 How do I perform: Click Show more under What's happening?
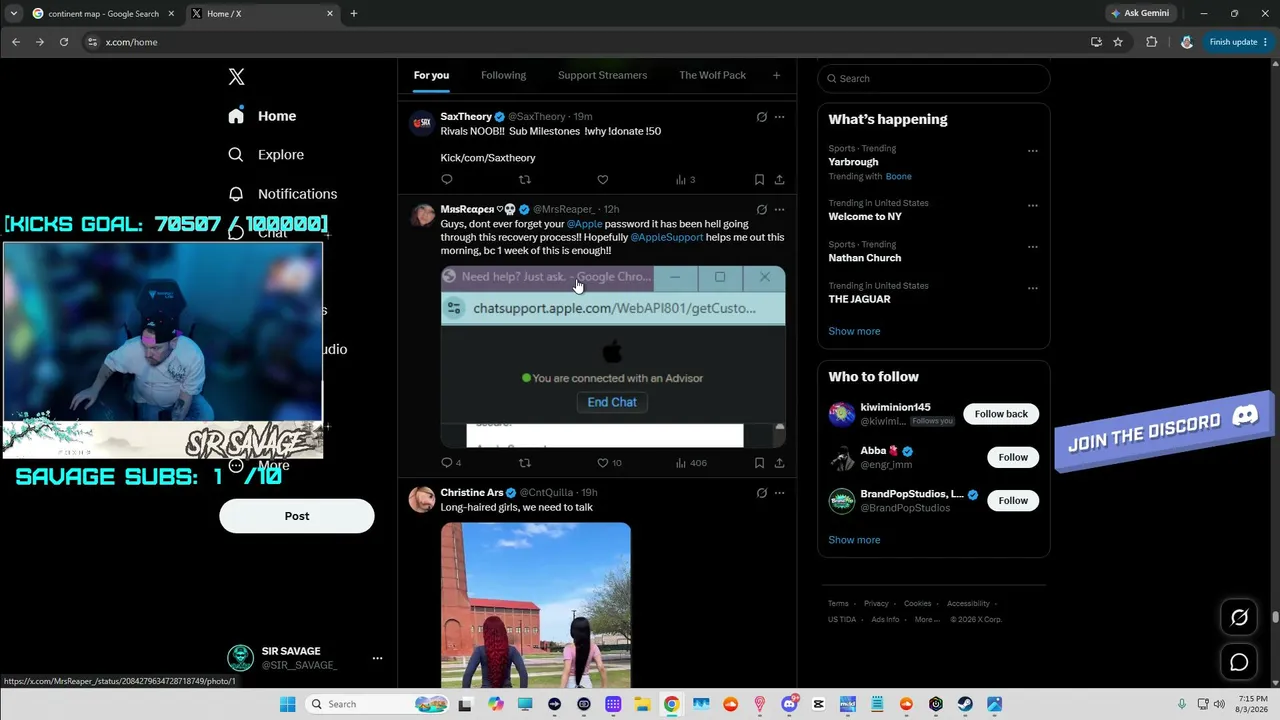pos(854,331)
